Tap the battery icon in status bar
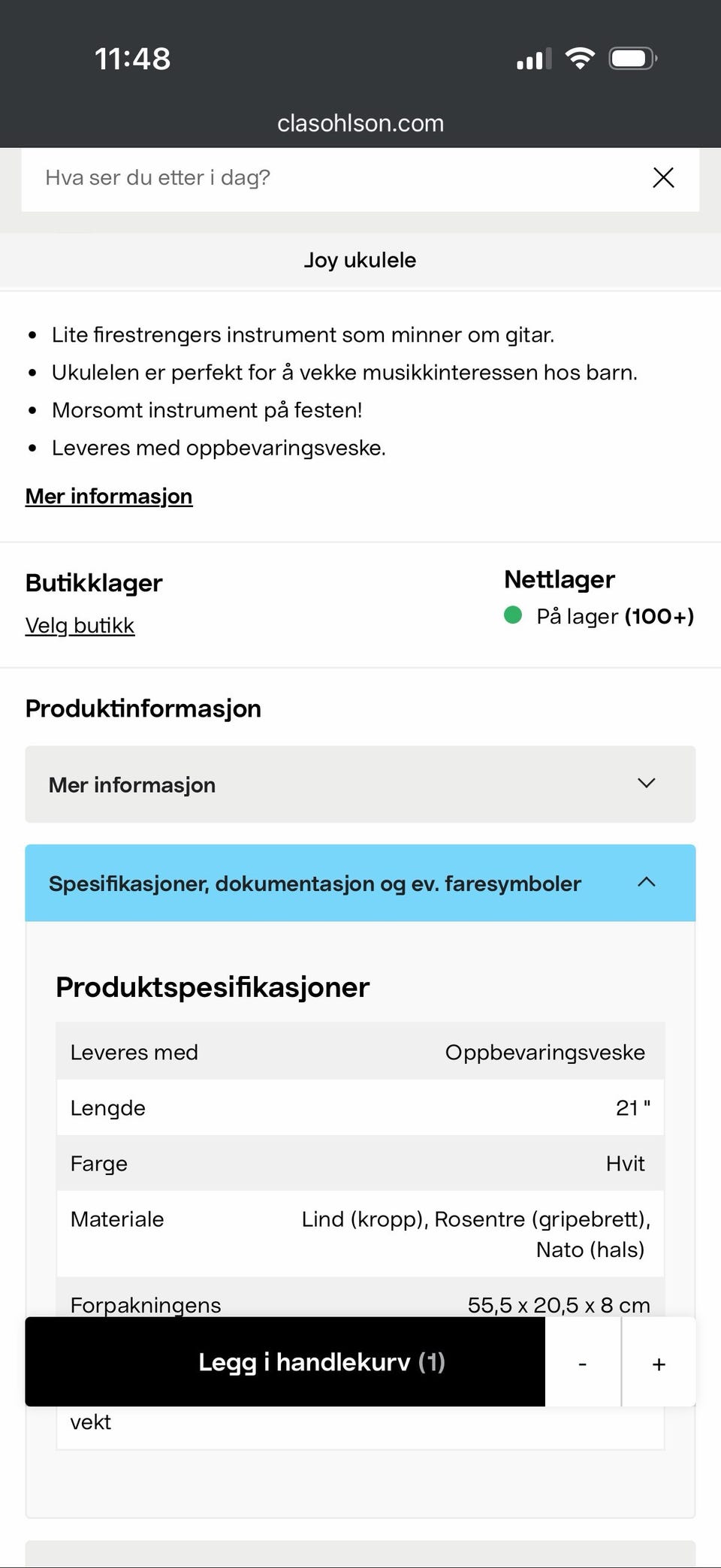721x1568 pixels. 632,58
